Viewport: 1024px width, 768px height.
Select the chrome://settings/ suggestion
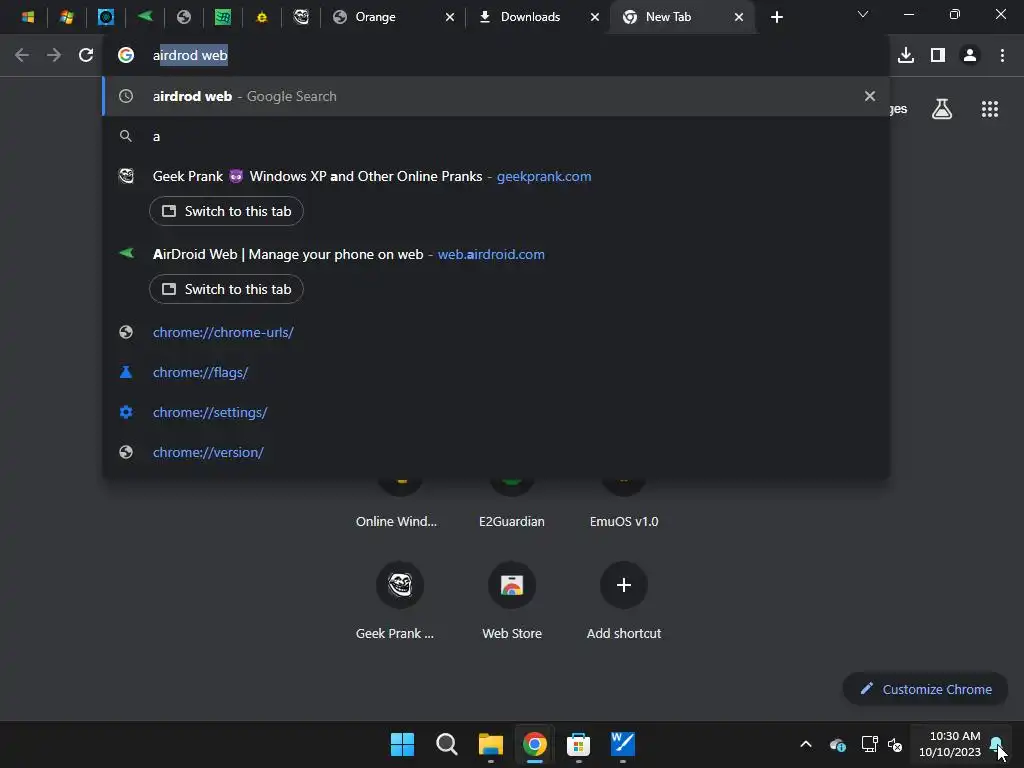click(x=496, y=412)
